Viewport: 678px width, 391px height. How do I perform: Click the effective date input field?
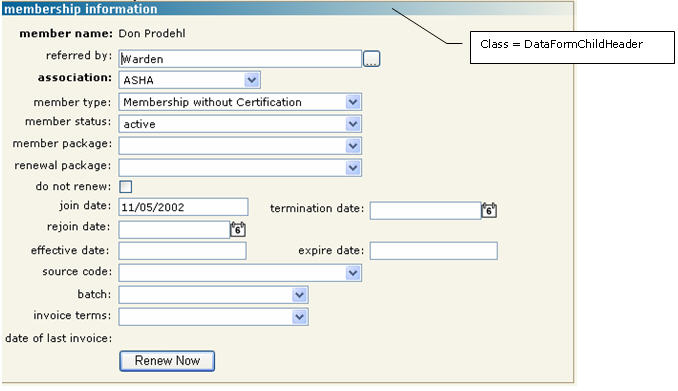click(x=182, y=251)
